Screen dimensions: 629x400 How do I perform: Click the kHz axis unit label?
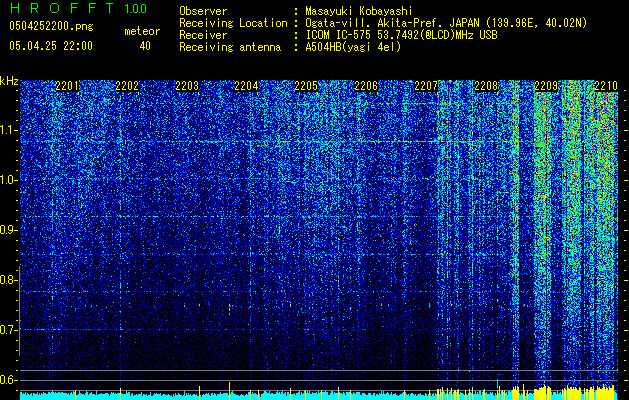point(9,81)
